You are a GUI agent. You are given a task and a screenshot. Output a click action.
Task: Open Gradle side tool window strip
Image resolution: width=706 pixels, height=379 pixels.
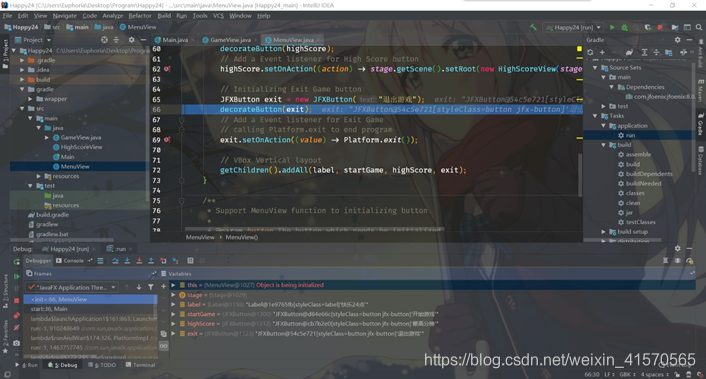coord(700,125)
